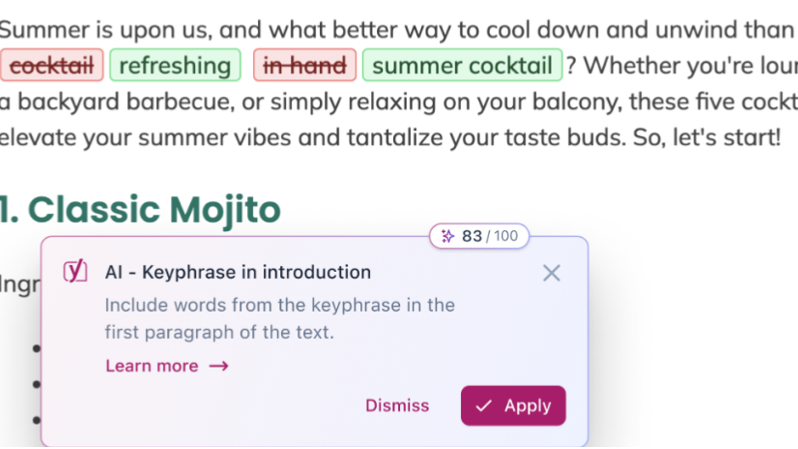Click the green 'refreshing' addition chip
798x449 pixels.
pos(175,65)
